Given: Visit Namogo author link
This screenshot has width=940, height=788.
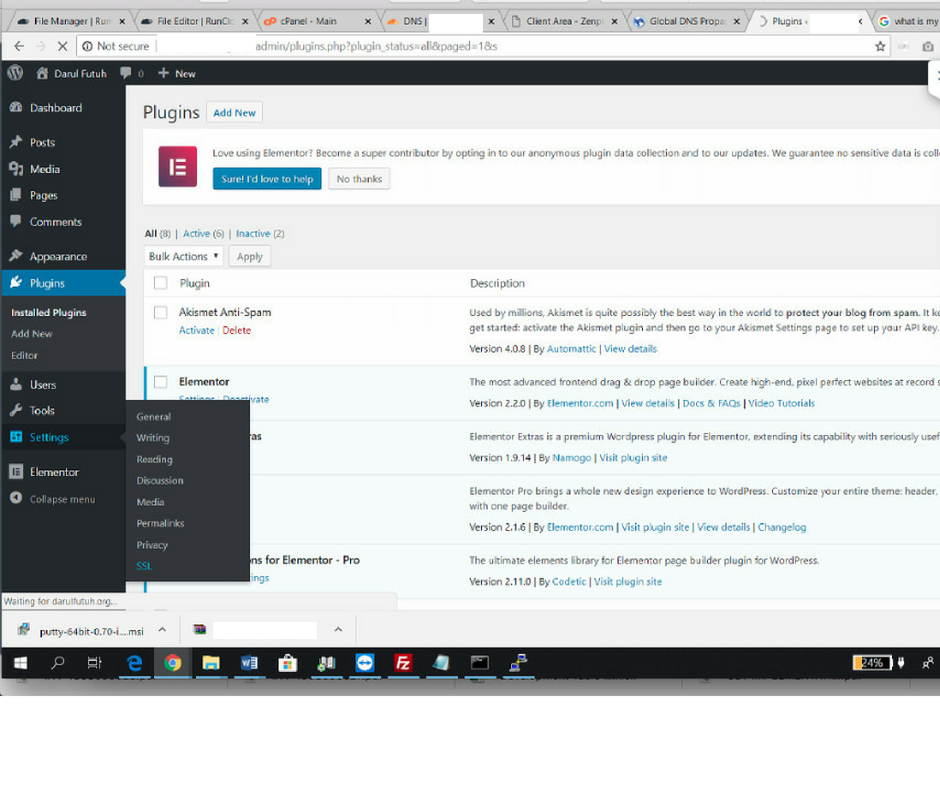Looking at the screenshot, I should pyautogui.click(x=572, y=458).
